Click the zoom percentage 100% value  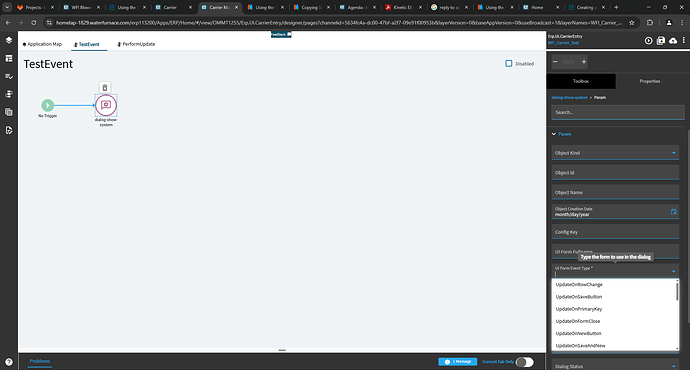(569, 62)
